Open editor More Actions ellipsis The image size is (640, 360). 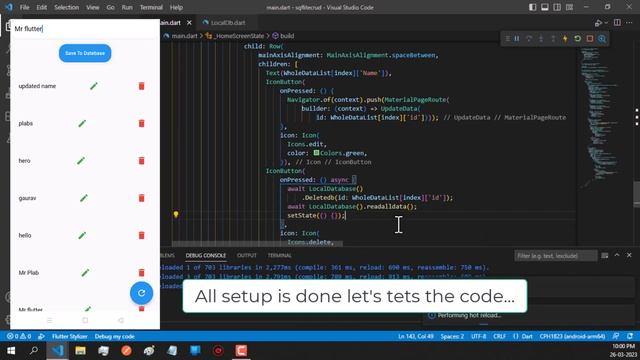[629, 22]
